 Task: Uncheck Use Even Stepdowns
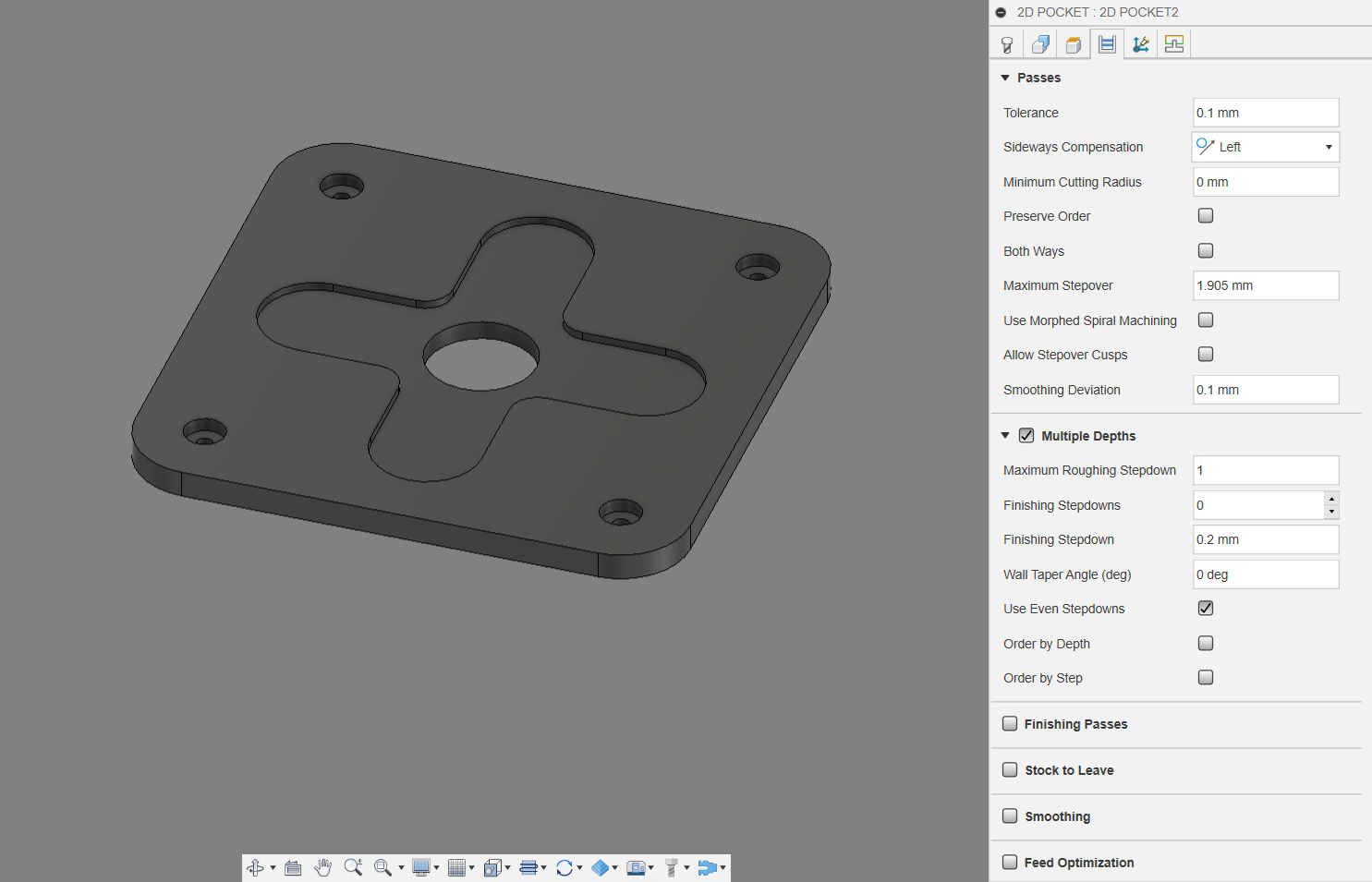tap(1206, 608)
